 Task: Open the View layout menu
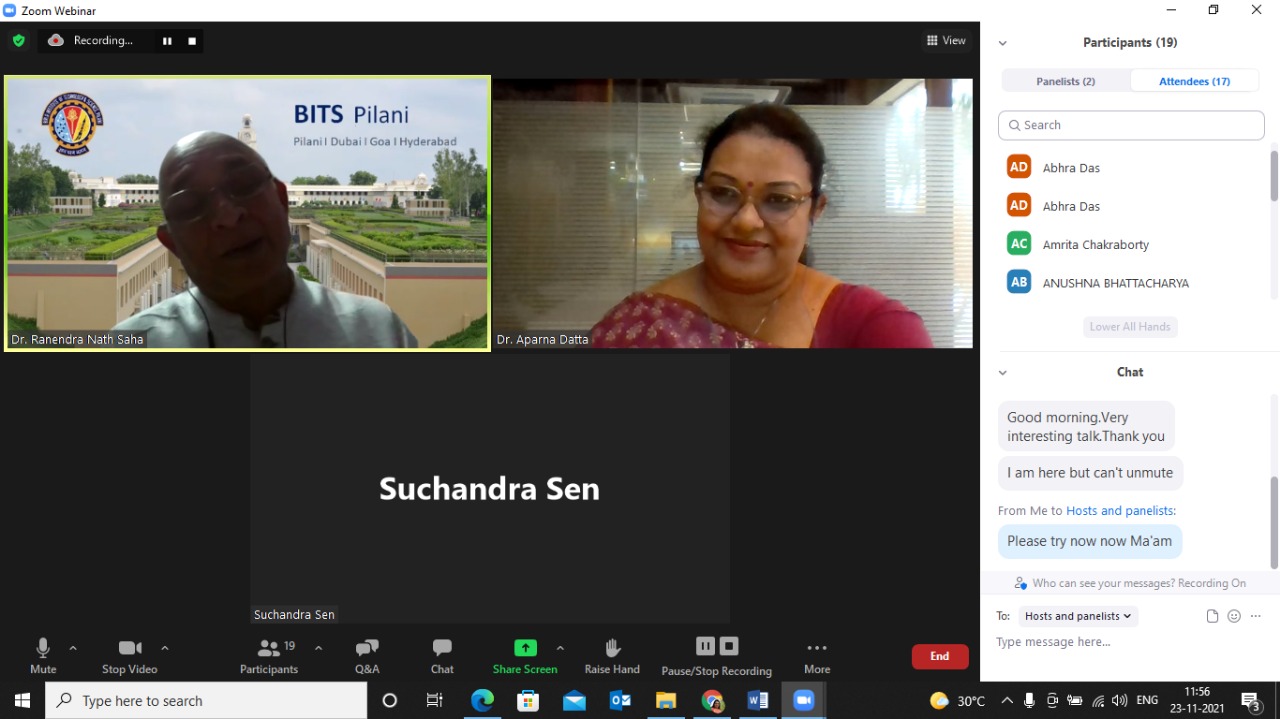pos(946,41)
